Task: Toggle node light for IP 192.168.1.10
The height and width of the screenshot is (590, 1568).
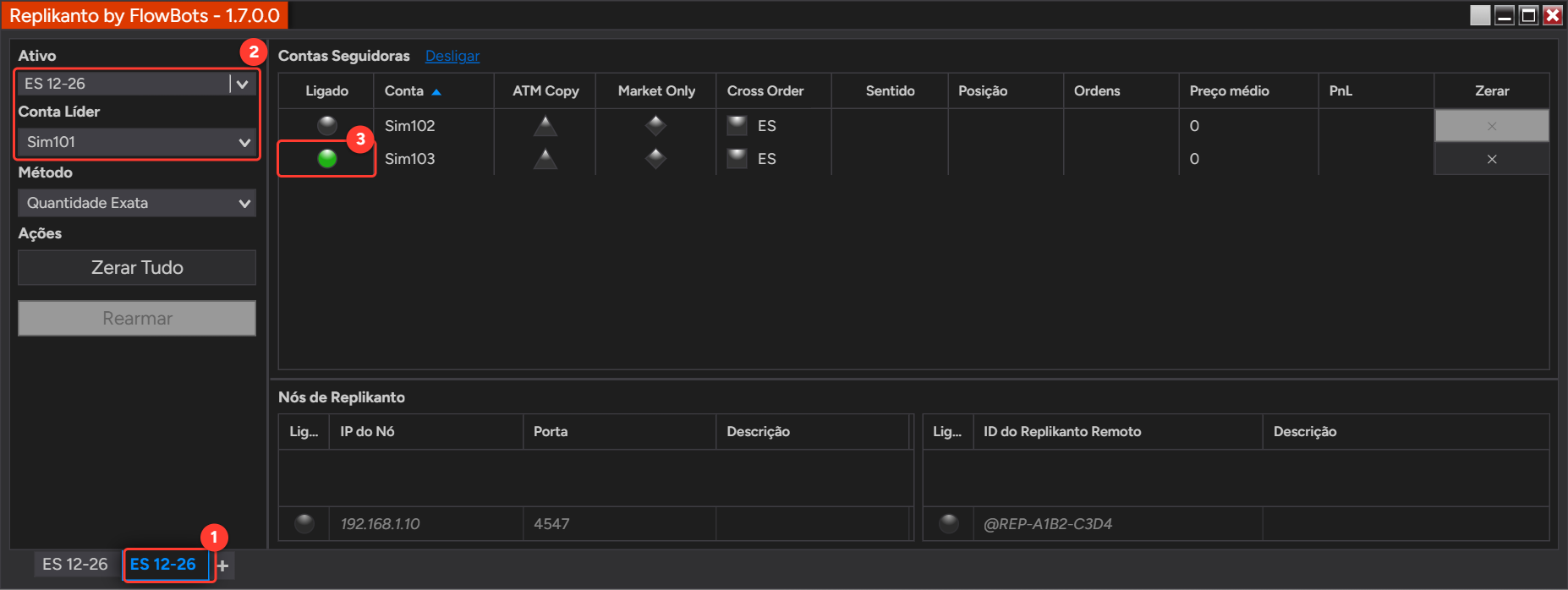Action: 304,523
